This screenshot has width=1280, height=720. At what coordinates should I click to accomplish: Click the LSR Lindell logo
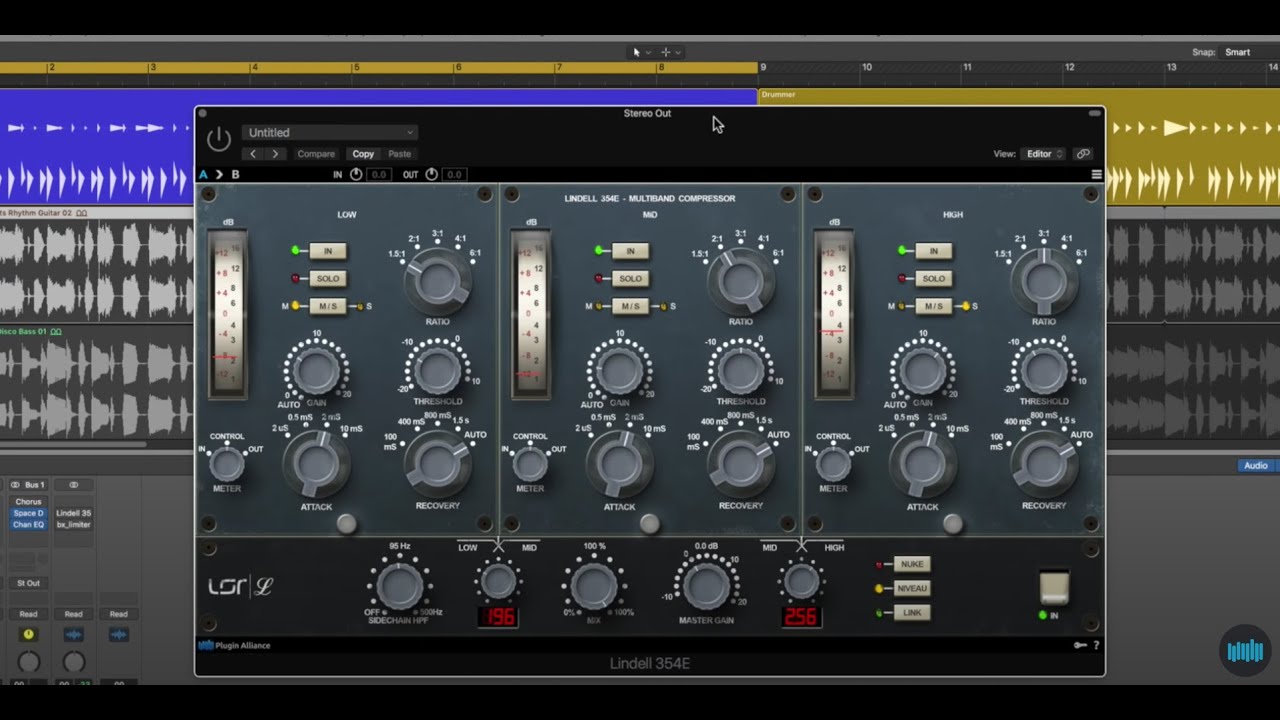[240, 587]
